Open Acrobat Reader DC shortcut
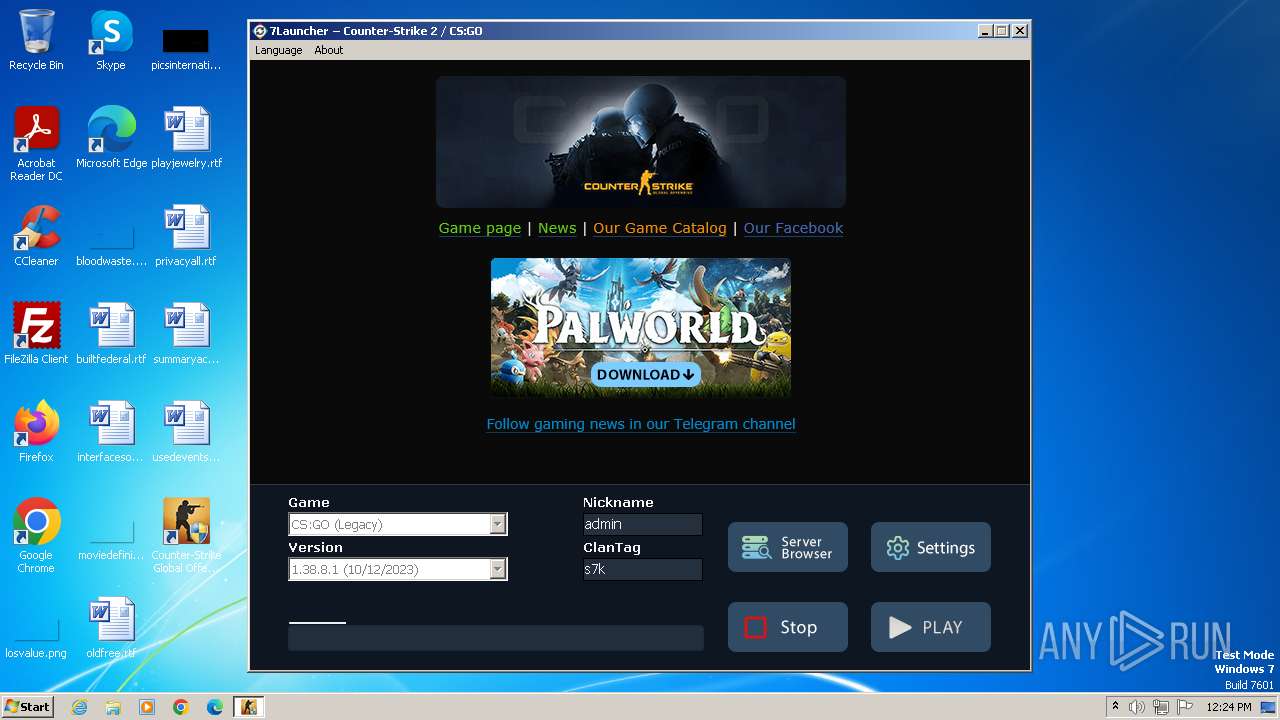 tap(36, 144)
